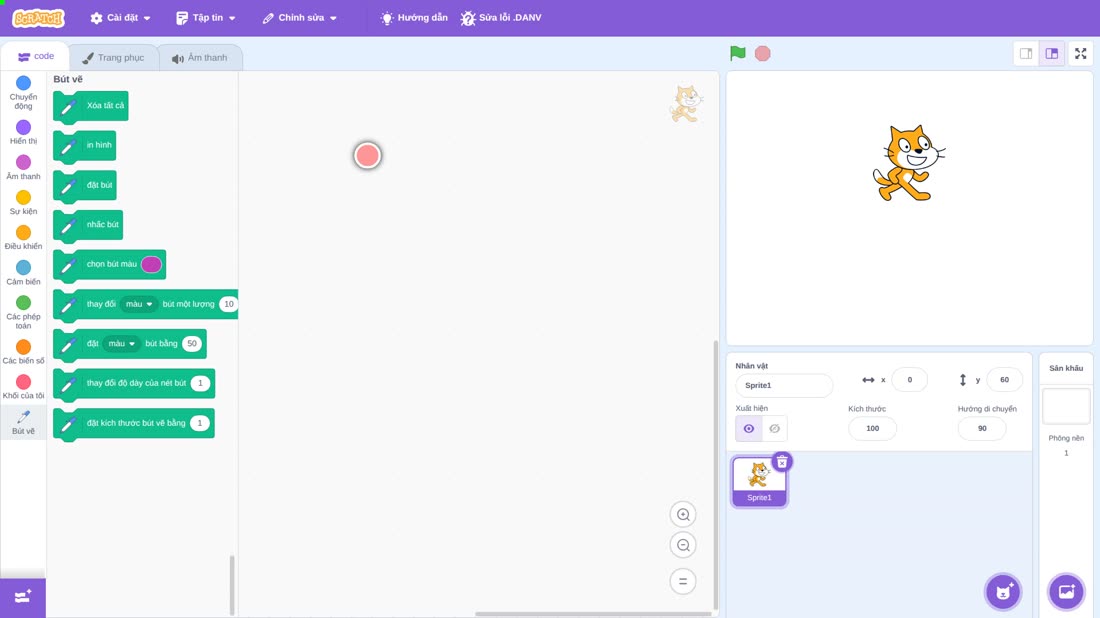Run project with green flag
Image resolution: width=1100 pixels, height=618 pixels.
click(737, 53)
